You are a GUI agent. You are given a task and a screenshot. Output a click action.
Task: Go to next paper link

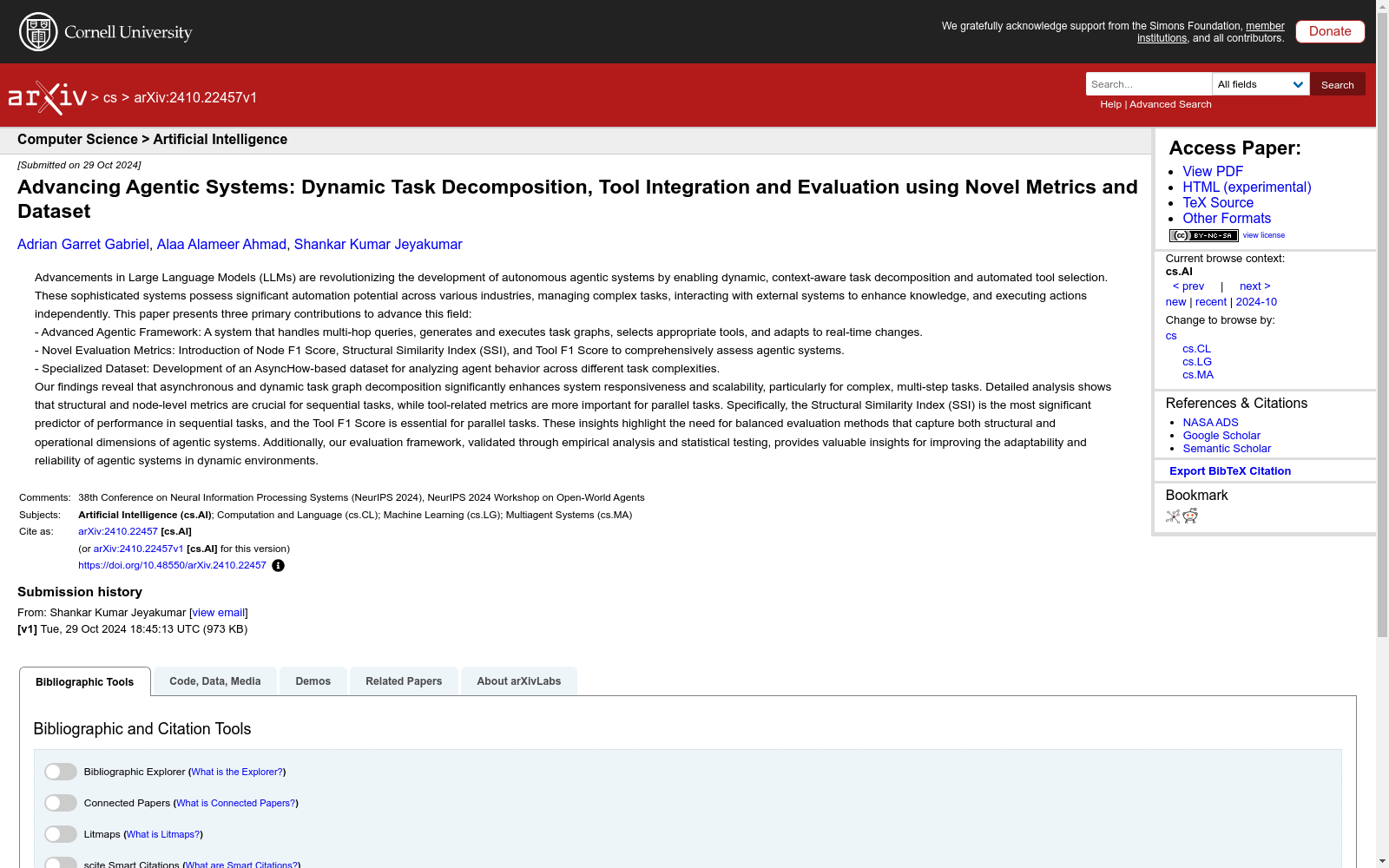1255,286
